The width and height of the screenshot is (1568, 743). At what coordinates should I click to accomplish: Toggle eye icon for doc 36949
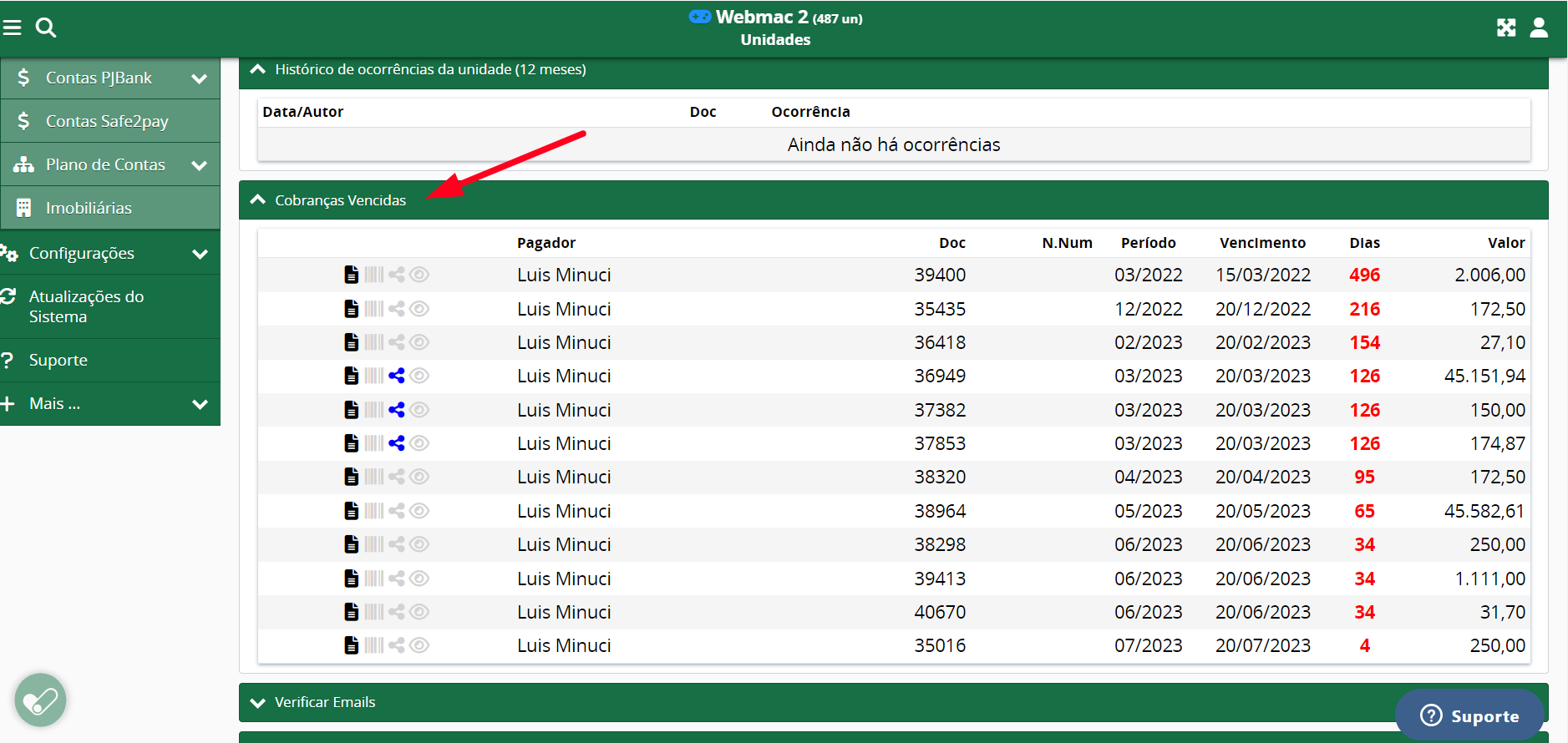(x=419, y=376)
